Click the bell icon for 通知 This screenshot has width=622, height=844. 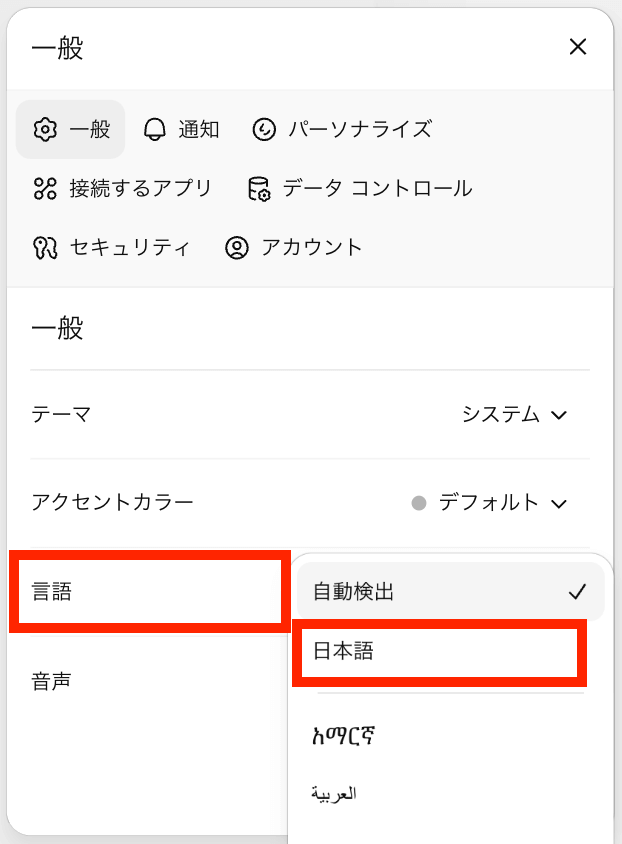pos(155,130)
